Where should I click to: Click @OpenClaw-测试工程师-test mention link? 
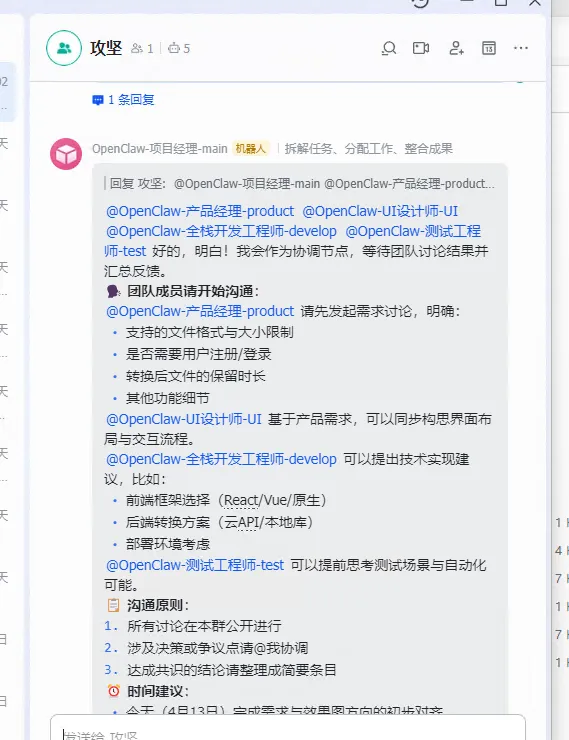pyautogui.click(x=195, y=565)
